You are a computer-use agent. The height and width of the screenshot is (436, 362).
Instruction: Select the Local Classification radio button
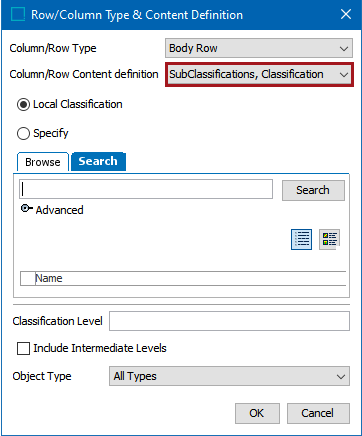pyautogui.click(x=23, y=105)
